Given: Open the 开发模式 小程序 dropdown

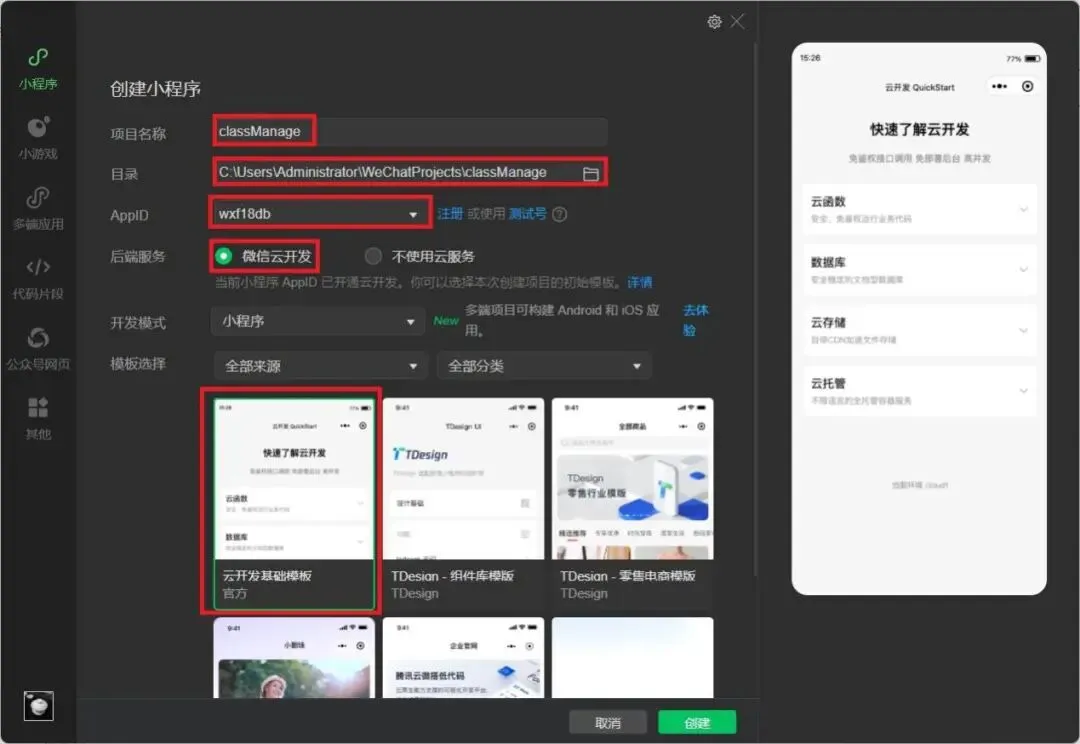Looking at the screenshot, I should coord(318,322).
